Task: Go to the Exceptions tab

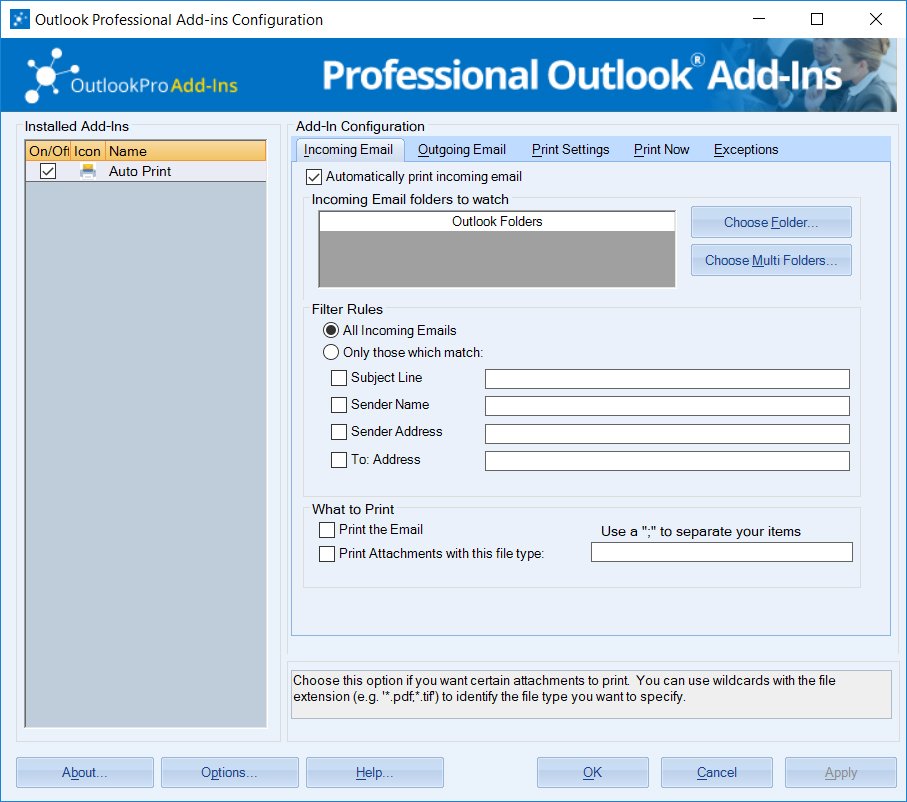Action: click(745, 150)
